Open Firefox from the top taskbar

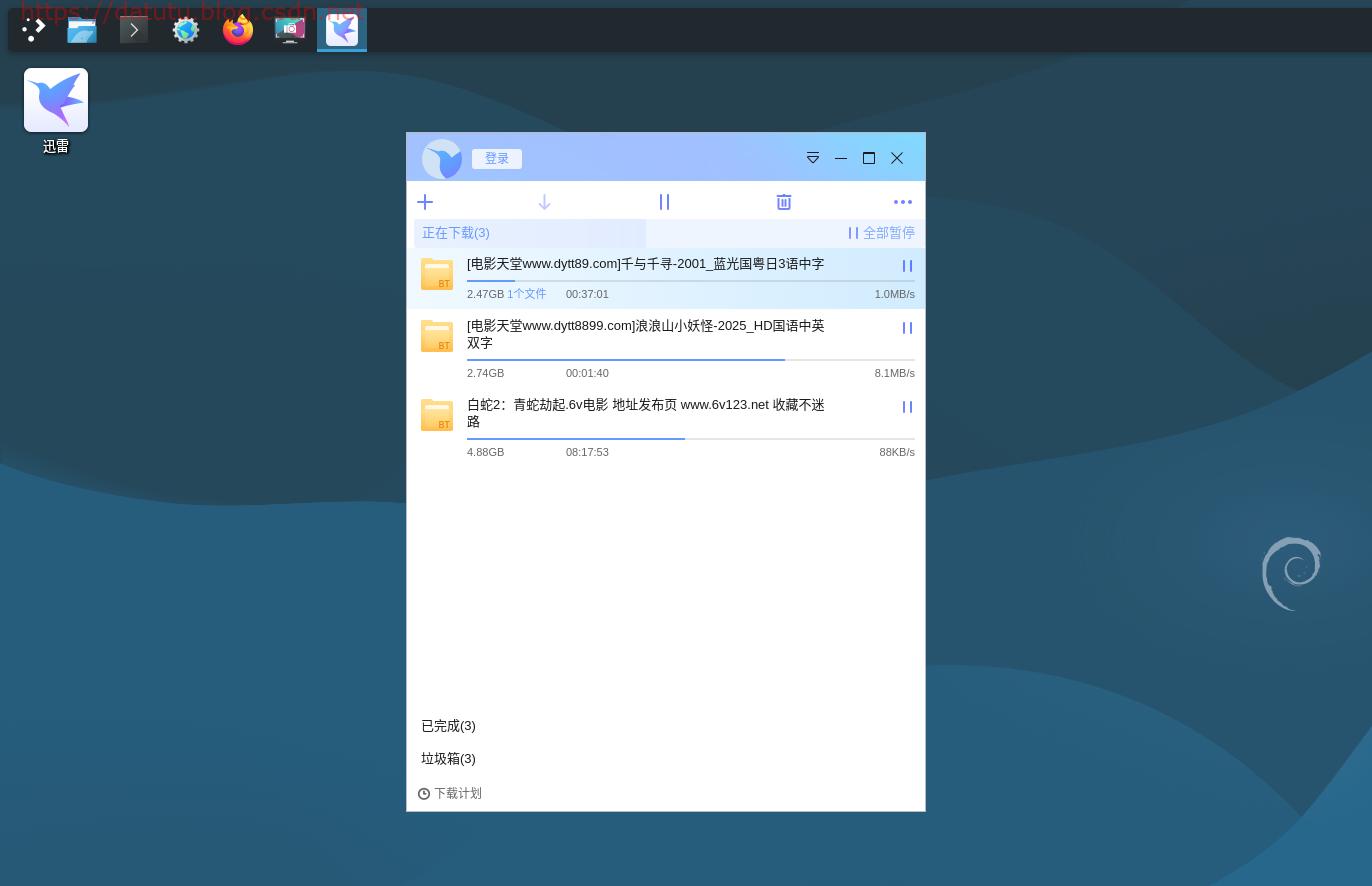tap(238, 30)
